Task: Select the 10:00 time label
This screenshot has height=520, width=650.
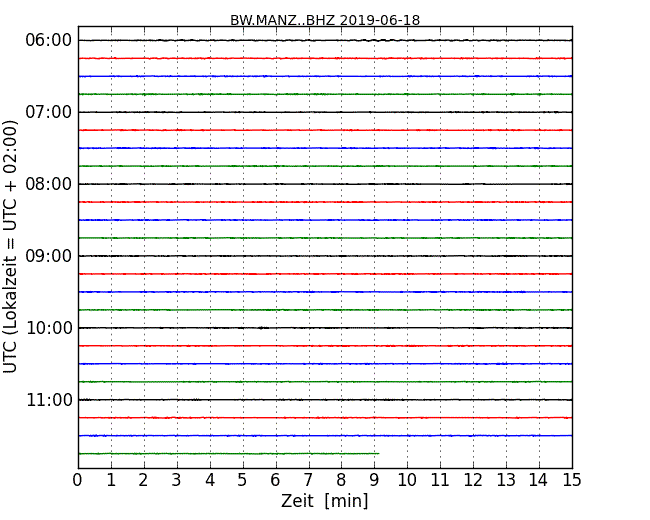Action: pyautogui.click(x=49, y=328)
